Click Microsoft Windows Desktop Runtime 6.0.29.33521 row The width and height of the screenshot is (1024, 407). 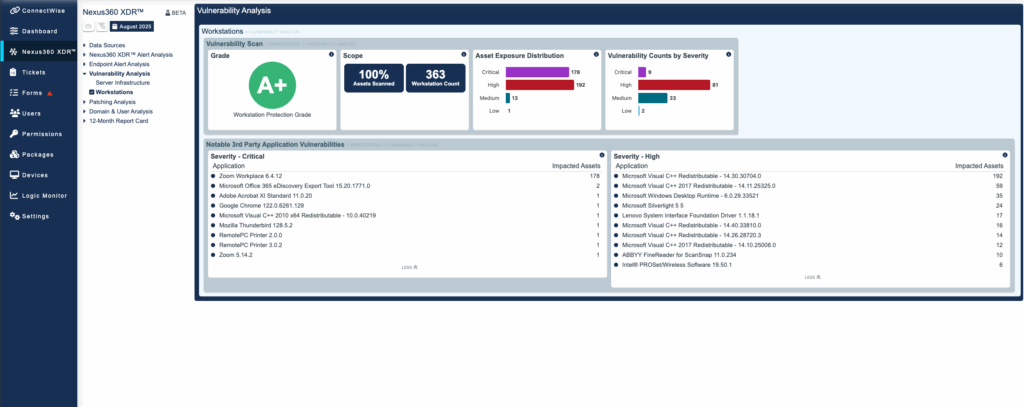(x=810, y=195)
